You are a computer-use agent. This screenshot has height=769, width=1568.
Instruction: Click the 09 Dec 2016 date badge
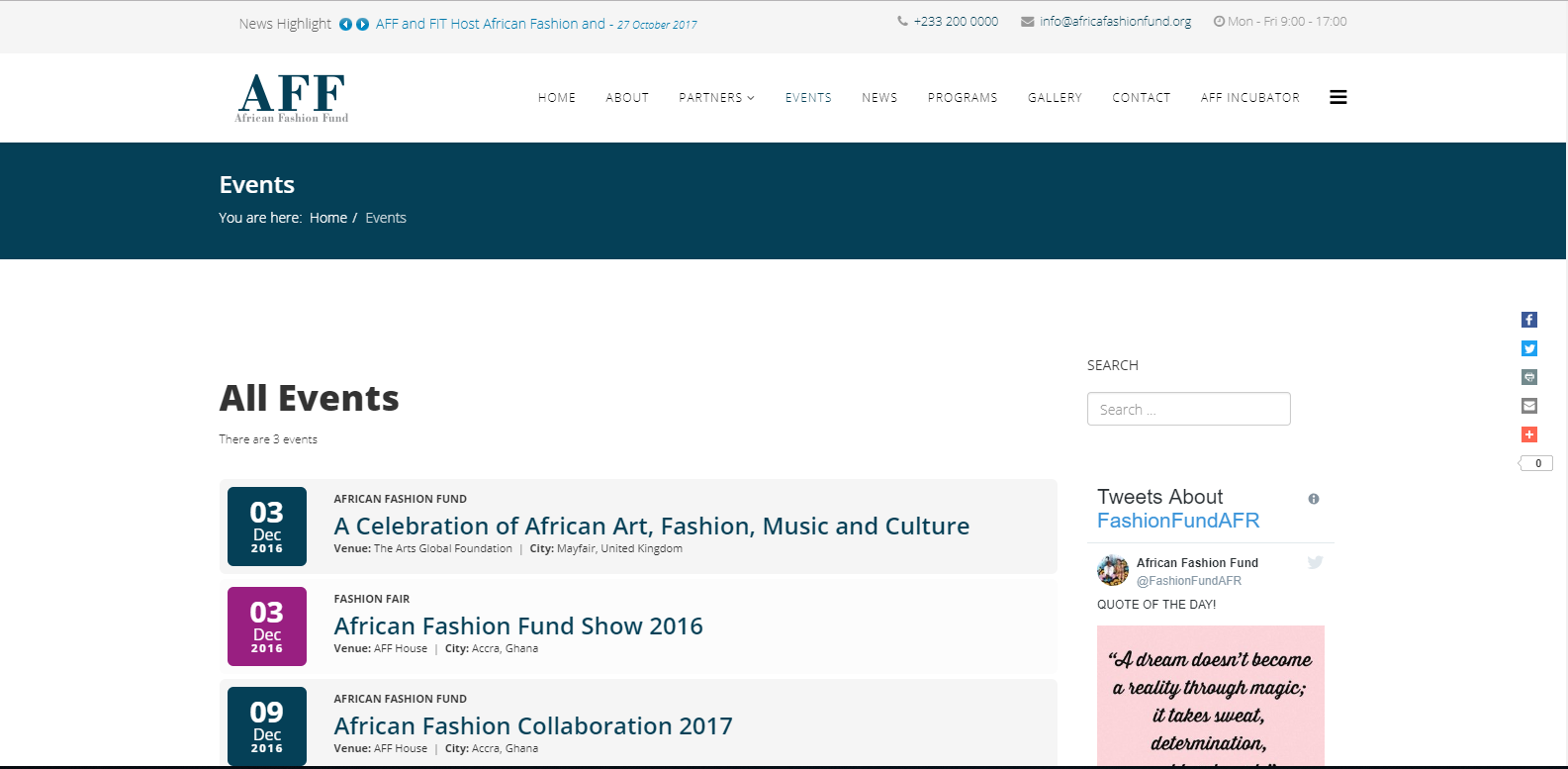click(267, 726)
